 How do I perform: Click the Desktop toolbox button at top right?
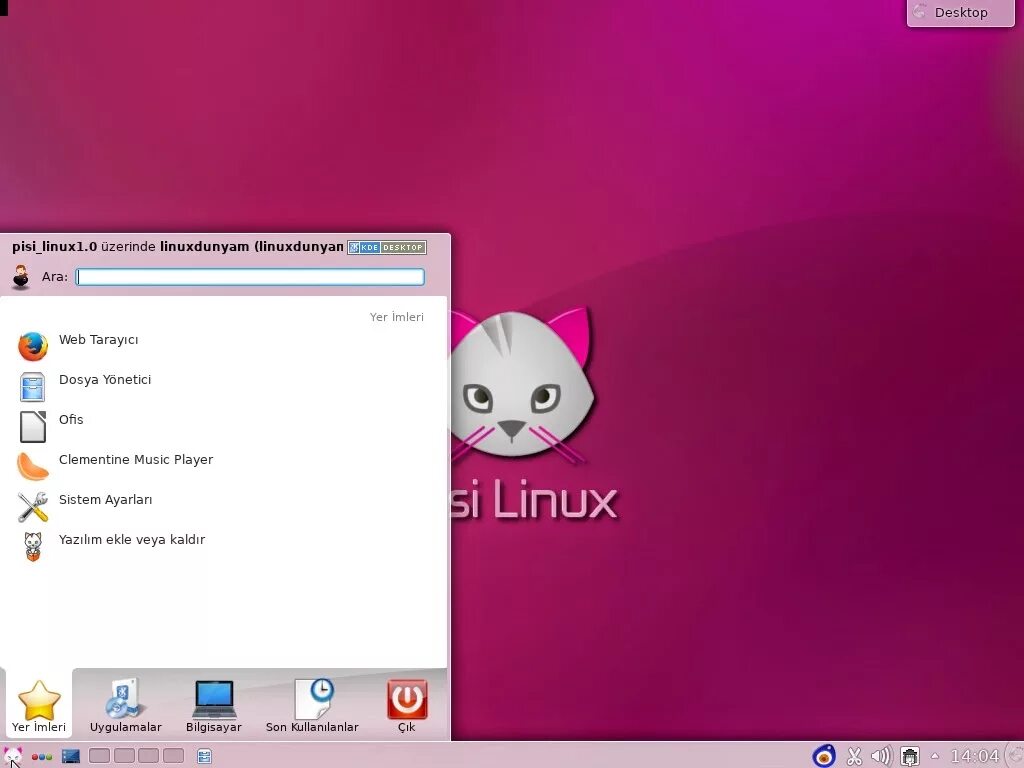[961, 12]
